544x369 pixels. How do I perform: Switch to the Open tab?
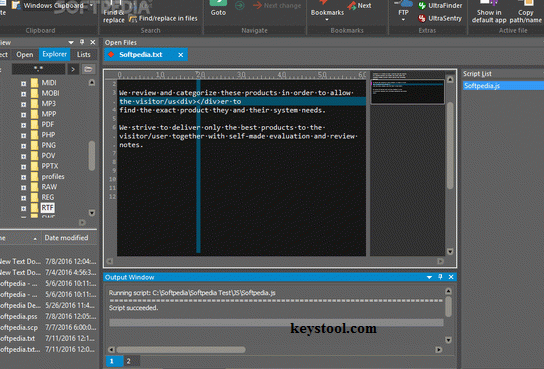[25, 55]
